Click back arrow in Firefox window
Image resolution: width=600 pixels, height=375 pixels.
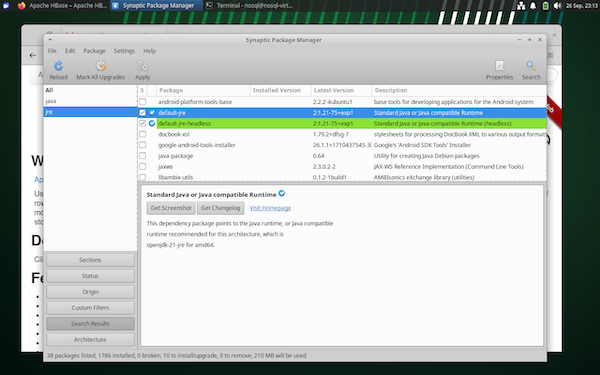click(33, 55)
